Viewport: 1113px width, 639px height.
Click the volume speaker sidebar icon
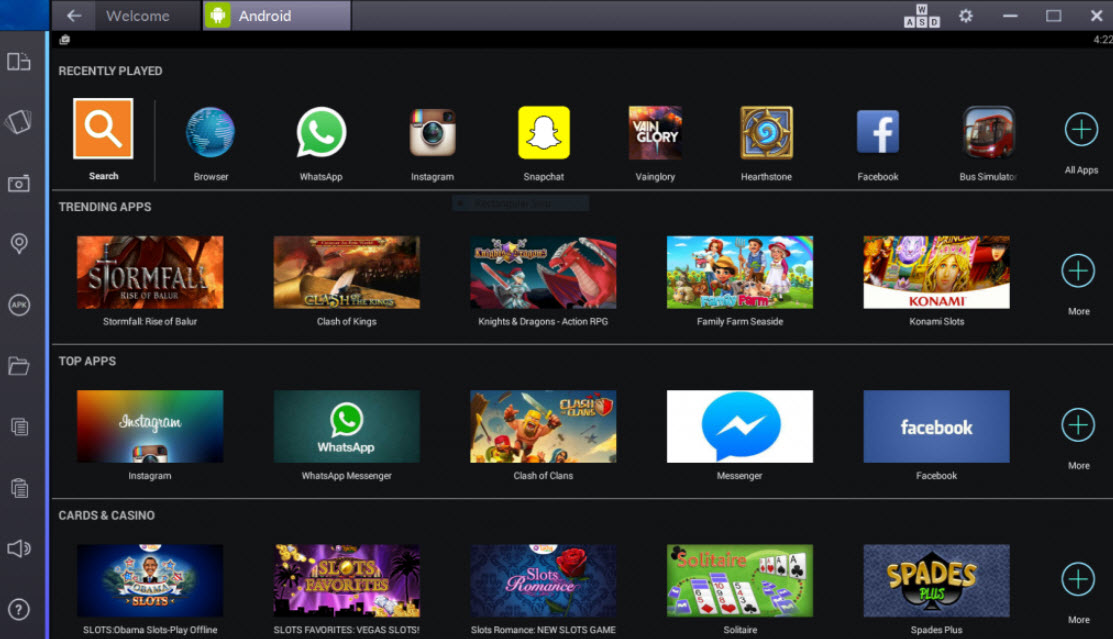click(x=19, y=548)
